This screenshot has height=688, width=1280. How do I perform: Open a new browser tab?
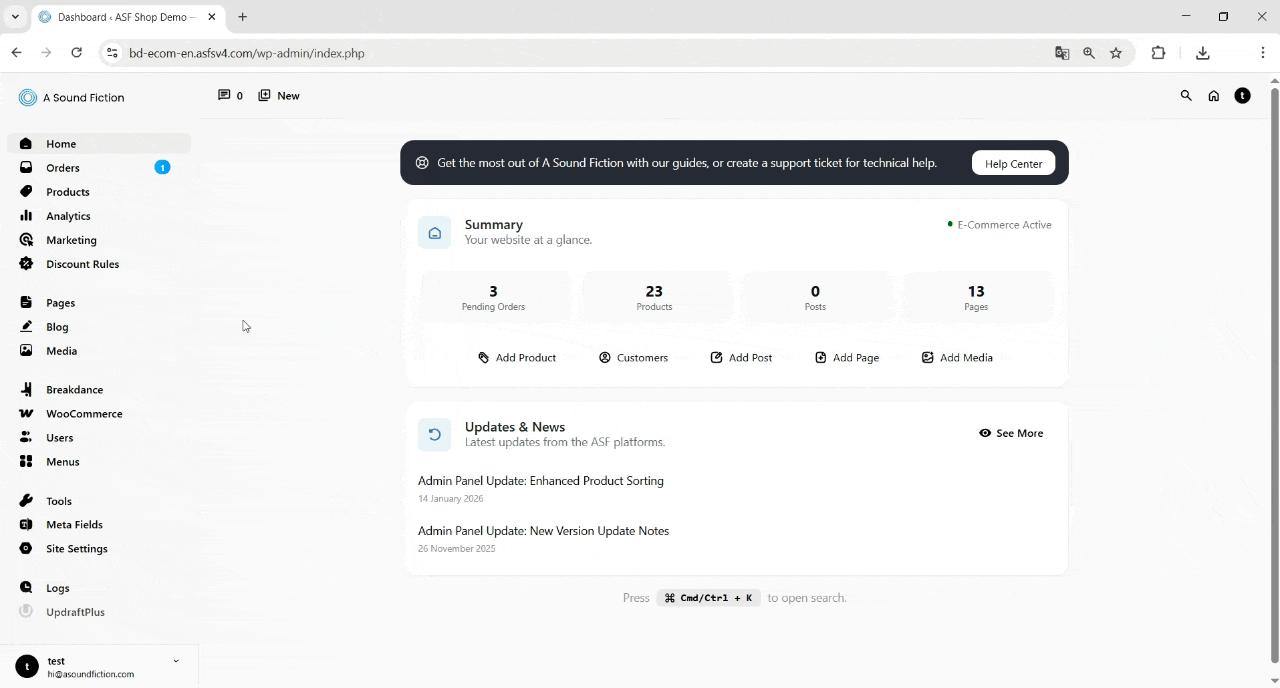(x=242, y=17)
